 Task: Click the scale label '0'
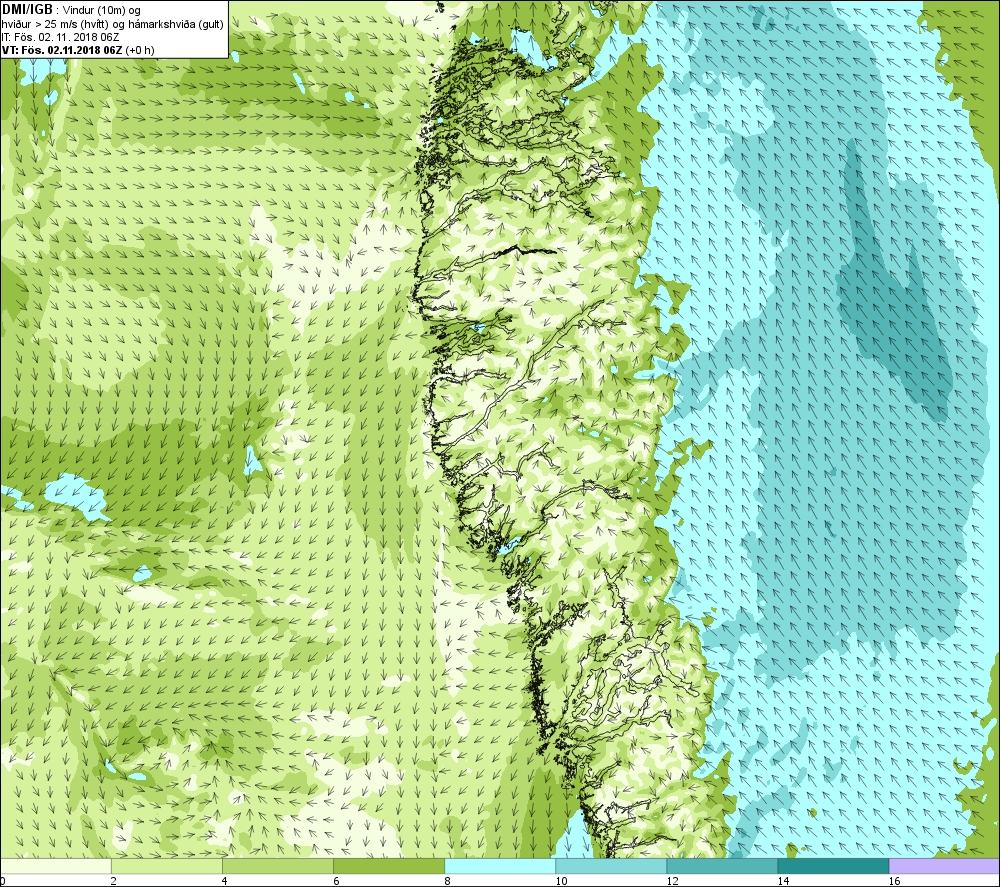click(x=3, y=881)
